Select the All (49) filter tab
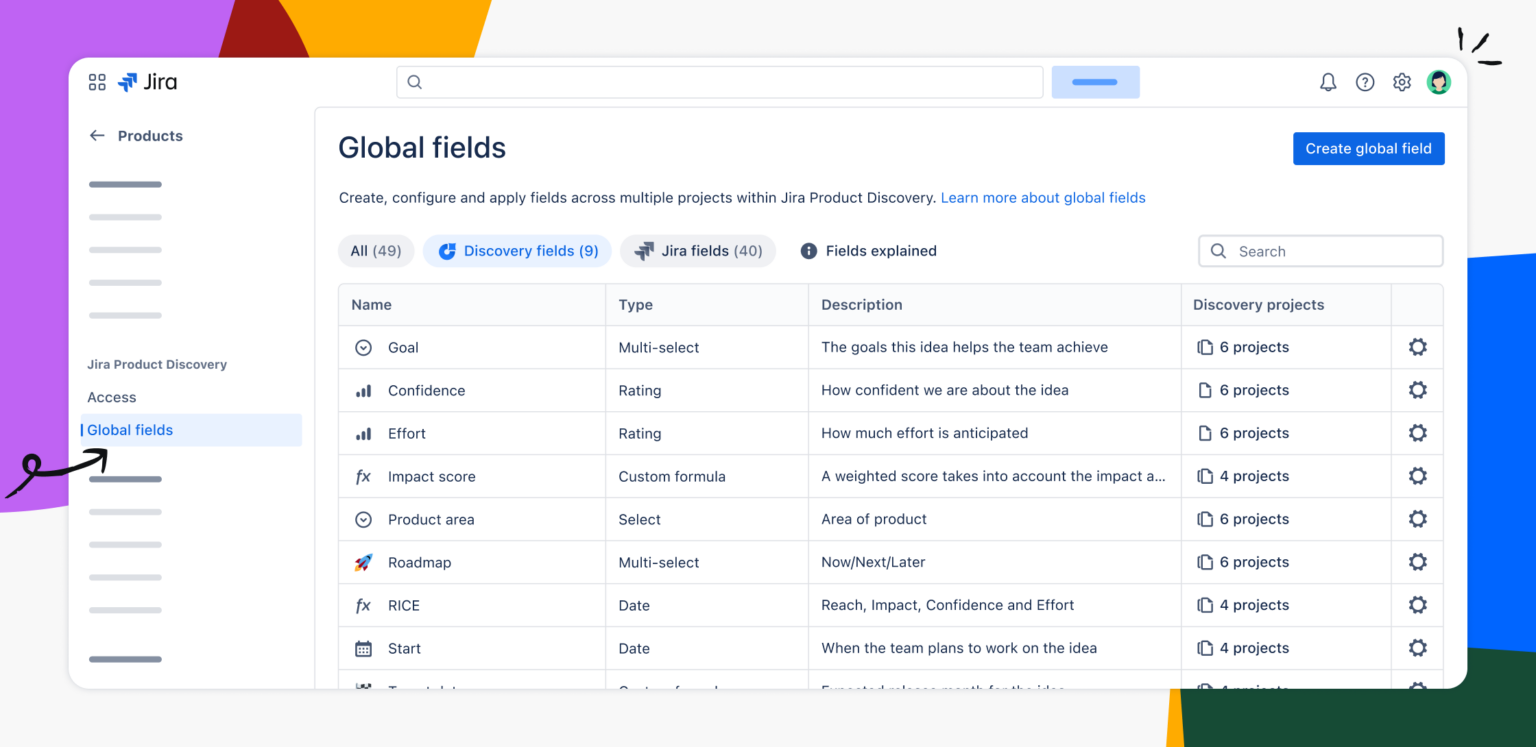The width and height of the screenshot is (1536, 747). pyautogui.click(x=376, y=251)
